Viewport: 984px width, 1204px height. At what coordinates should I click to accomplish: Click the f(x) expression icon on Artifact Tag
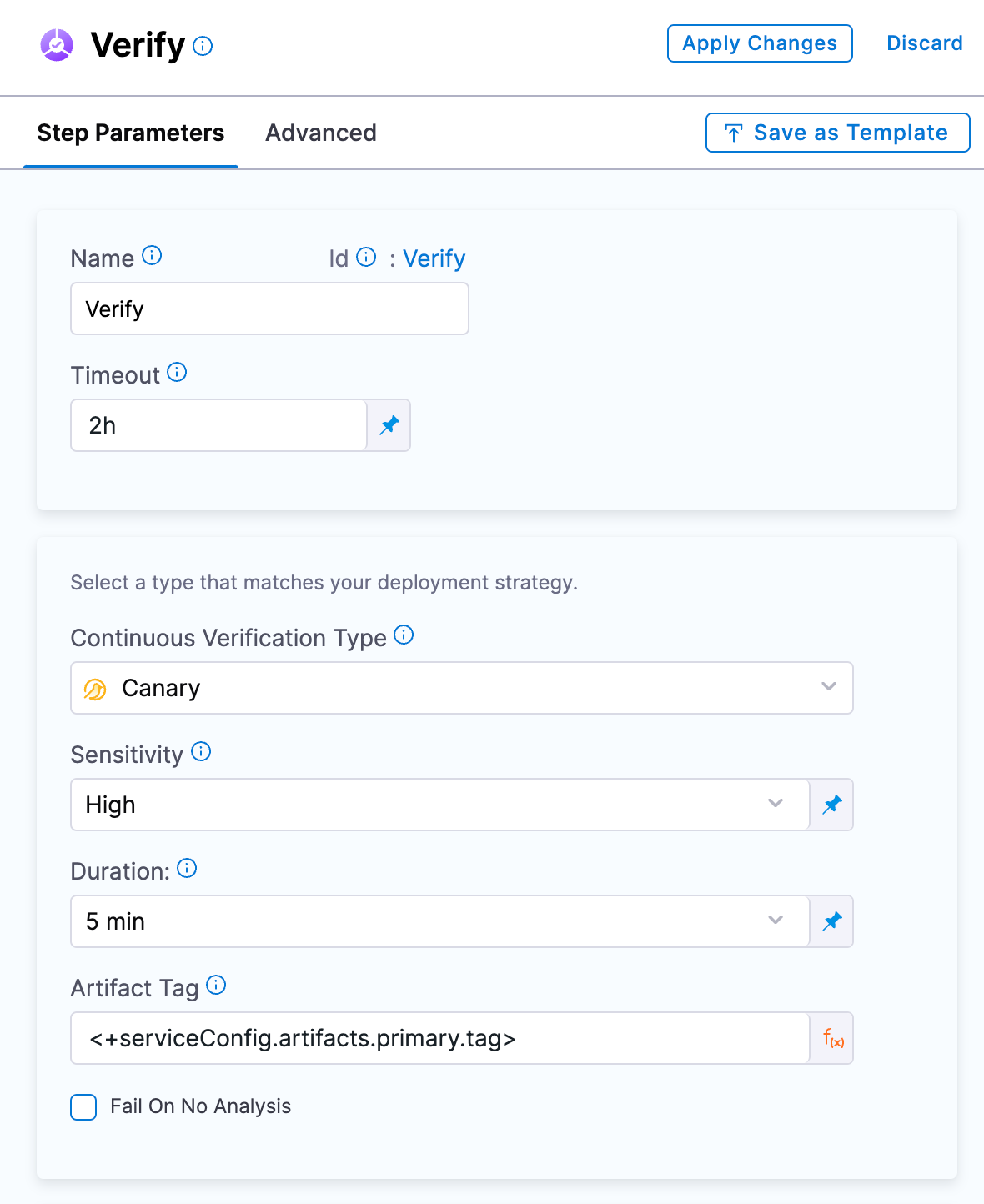pos(831,1038)
